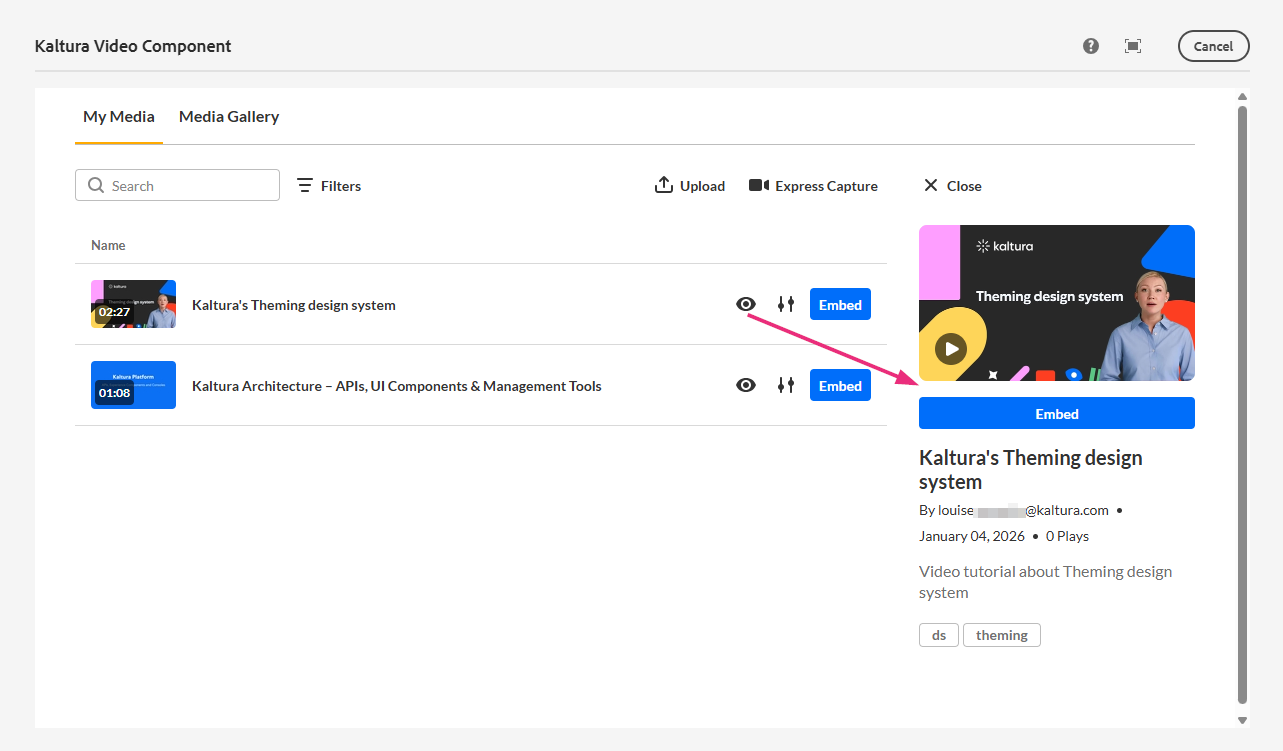The height and width of the screenshot is (751, 1283).
Task: Preview Kaltura Architecture video via eye icon
Action: pos(746,385)
